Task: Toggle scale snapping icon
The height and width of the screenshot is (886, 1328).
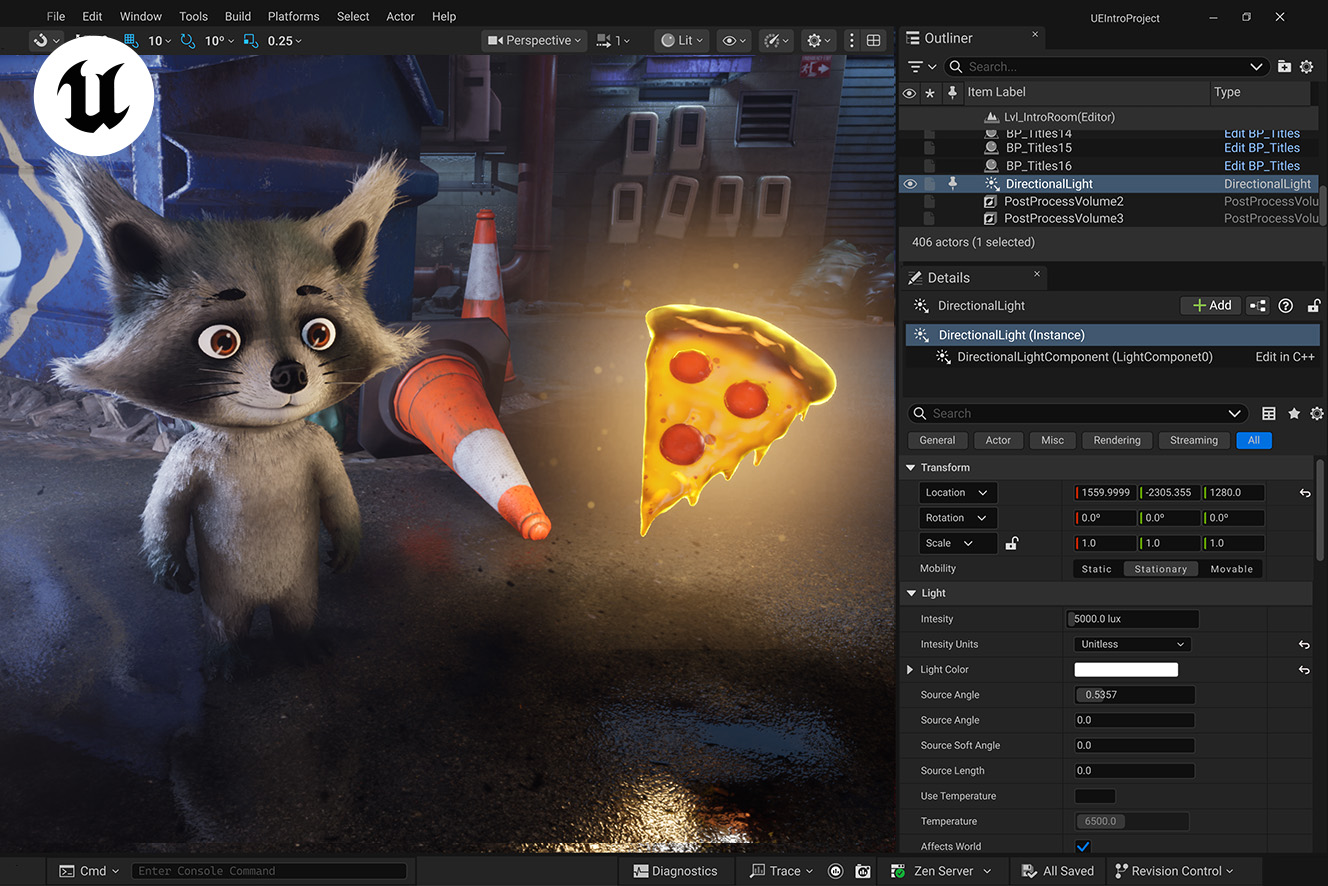Action: tap(251, 41)
